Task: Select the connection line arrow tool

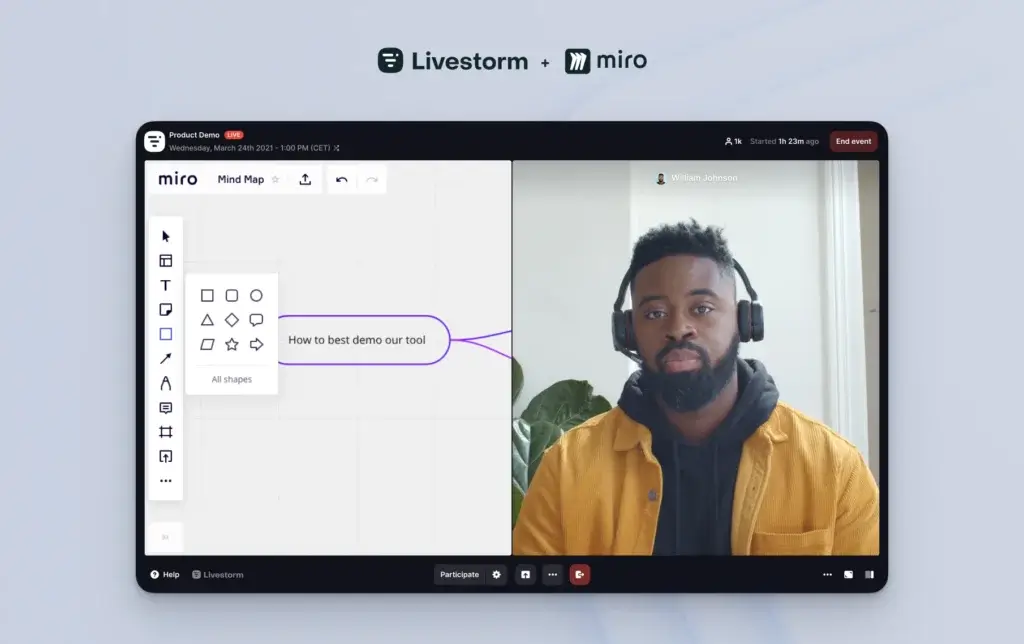Action: (x=166, y=359)
